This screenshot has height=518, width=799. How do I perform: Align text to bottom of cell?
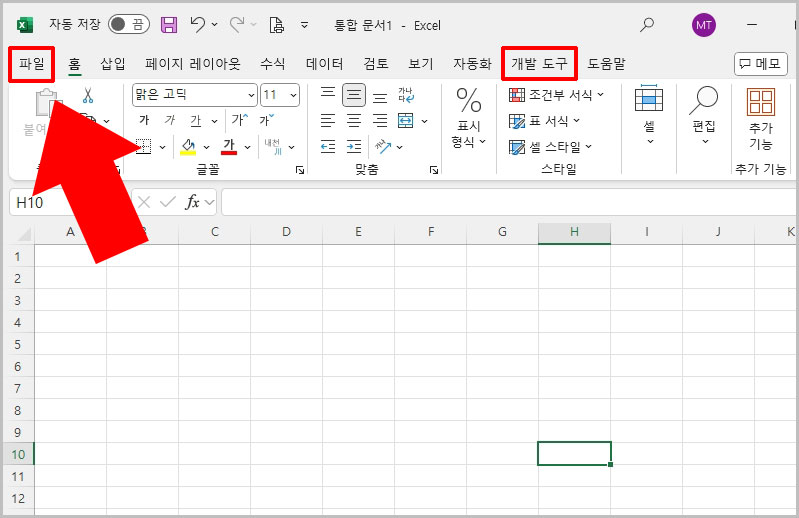[x=380, y=96]
